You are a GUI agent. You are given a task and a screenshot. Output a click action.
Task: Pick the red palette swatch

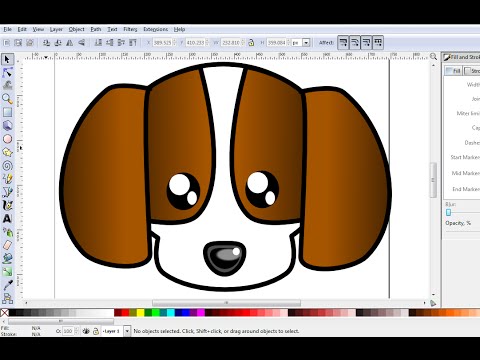(x=125, y=313)
